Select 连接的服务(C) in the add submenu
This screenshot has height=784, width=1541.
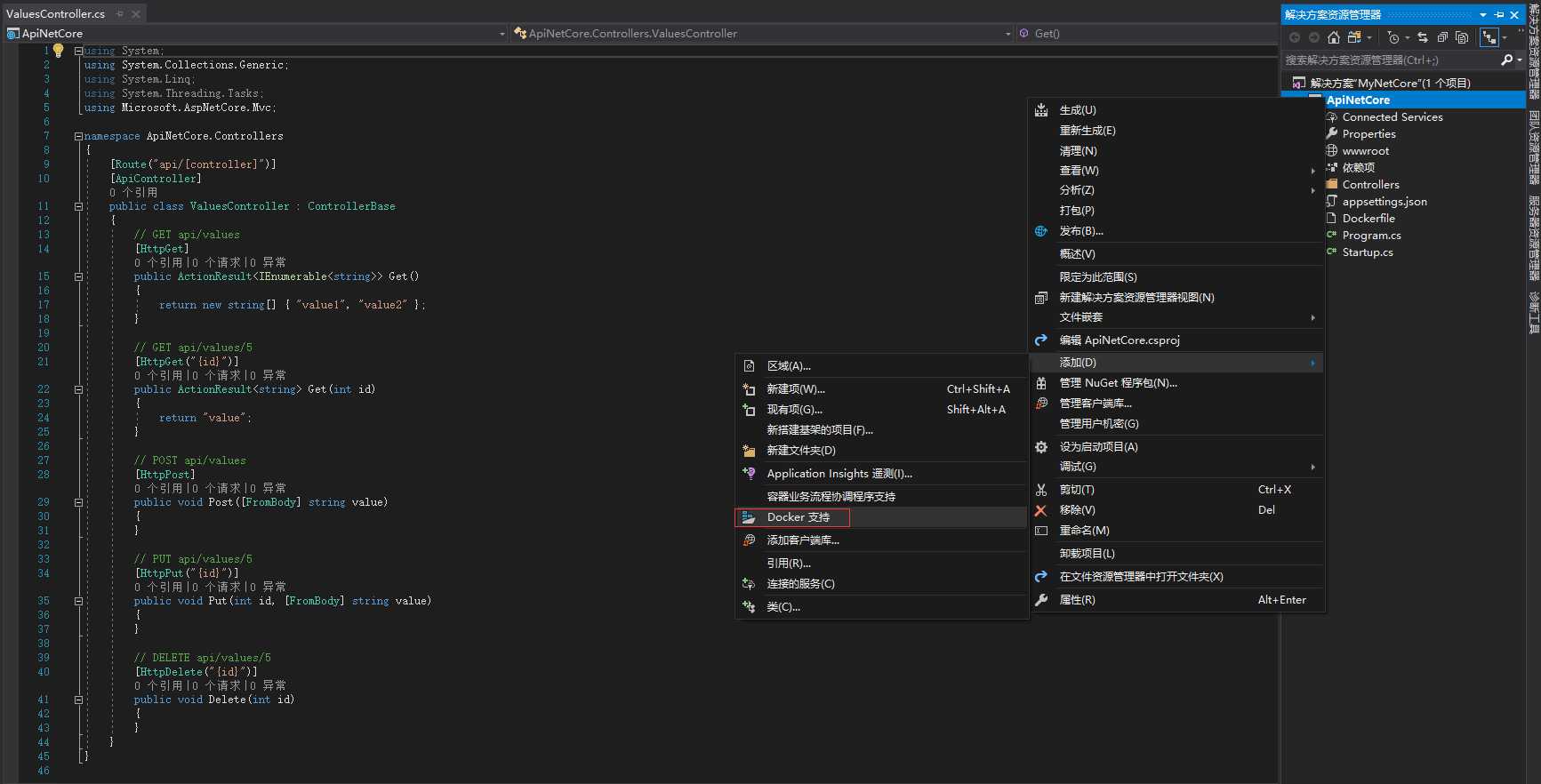[x=881, y=584]
